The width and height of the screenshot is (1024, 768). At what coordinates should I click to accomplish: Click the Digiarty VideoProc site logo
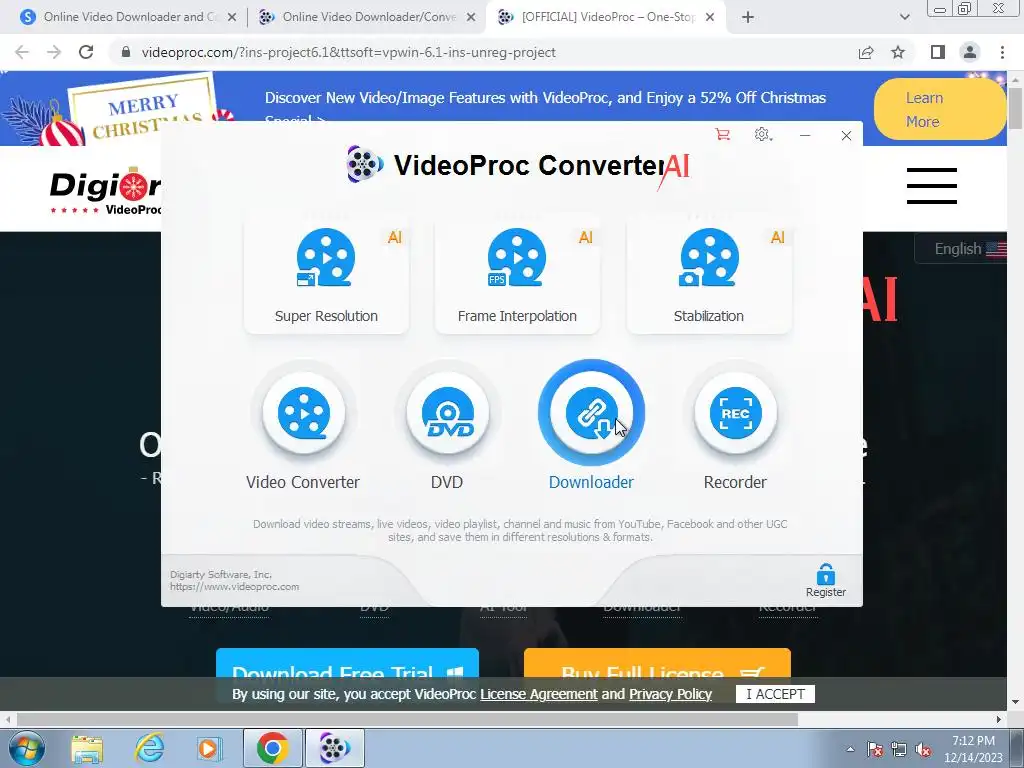[x=104, y=191]
